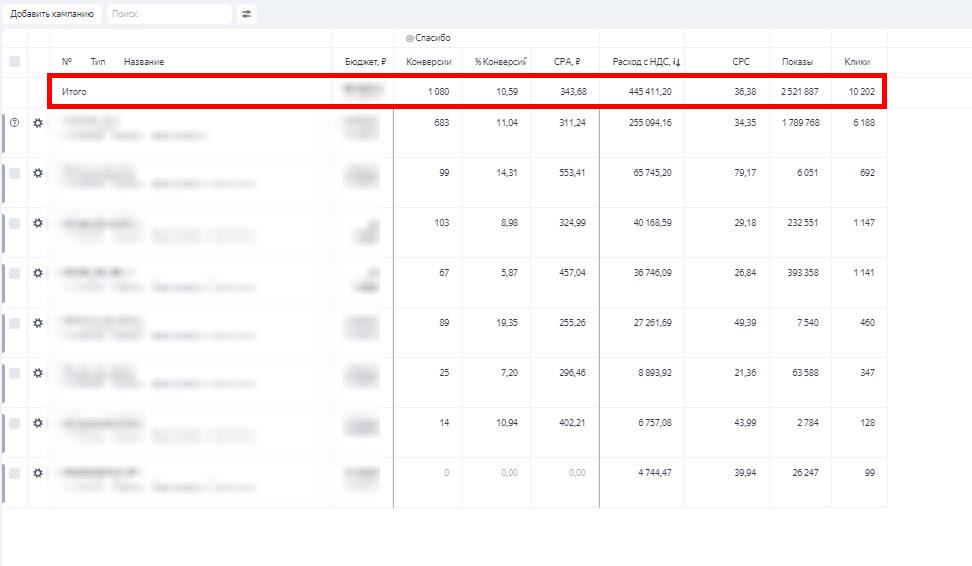Select spend cell 255 094,16
Image resolution: width=972 pixels, height=566 pixels.
(x=650, y=123)
